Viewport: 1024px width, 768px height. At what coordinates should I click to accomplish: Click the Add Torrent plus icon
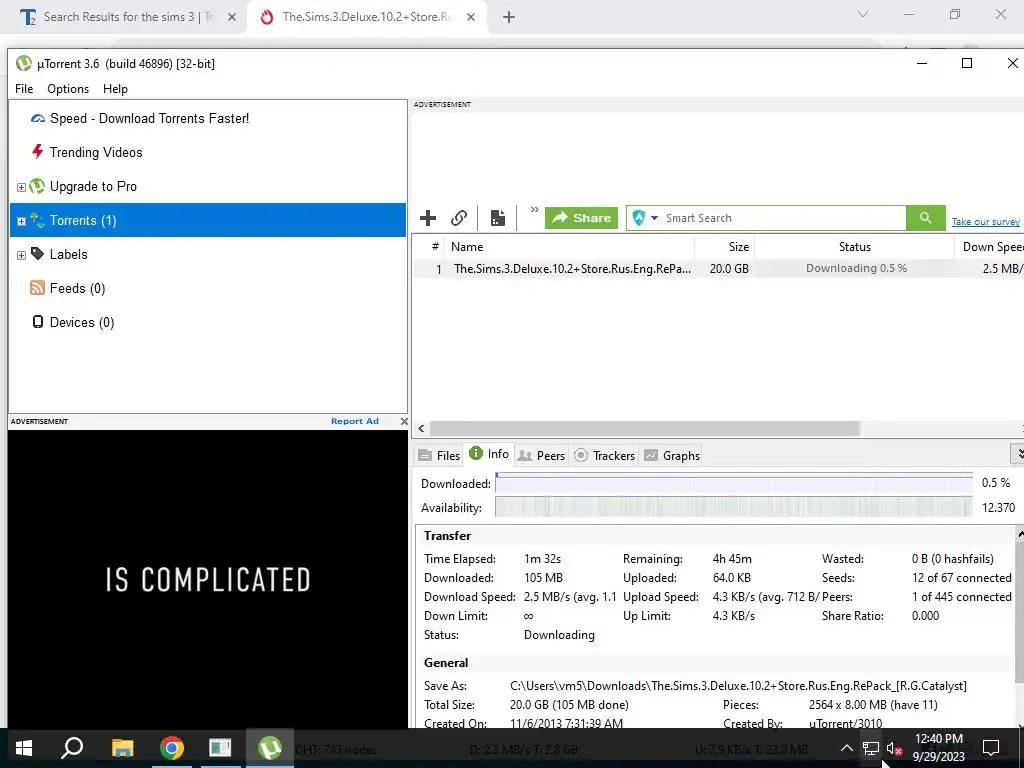coord(428,218)
